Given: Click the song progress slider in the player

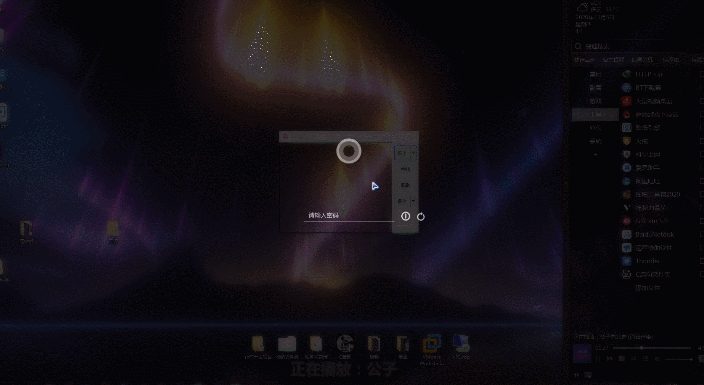Looking at the screenshot, I should (652, 348).
